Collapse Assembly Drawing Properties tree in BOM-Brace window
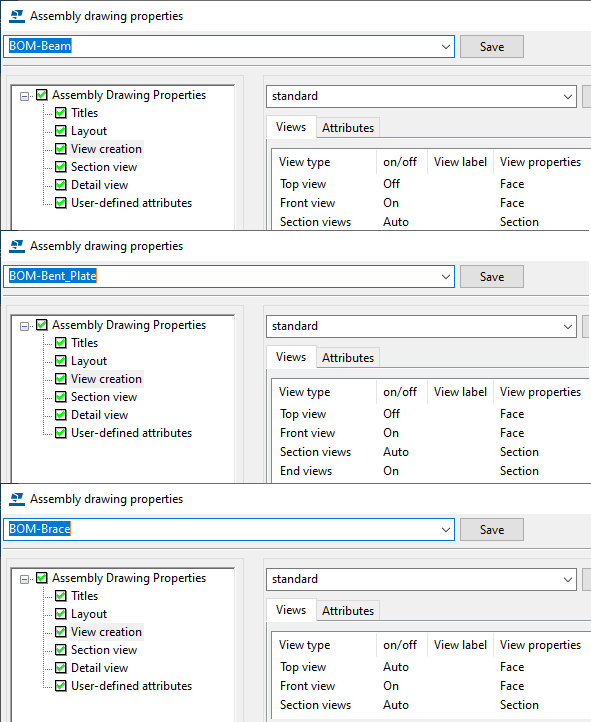 (x=24, y=579)
